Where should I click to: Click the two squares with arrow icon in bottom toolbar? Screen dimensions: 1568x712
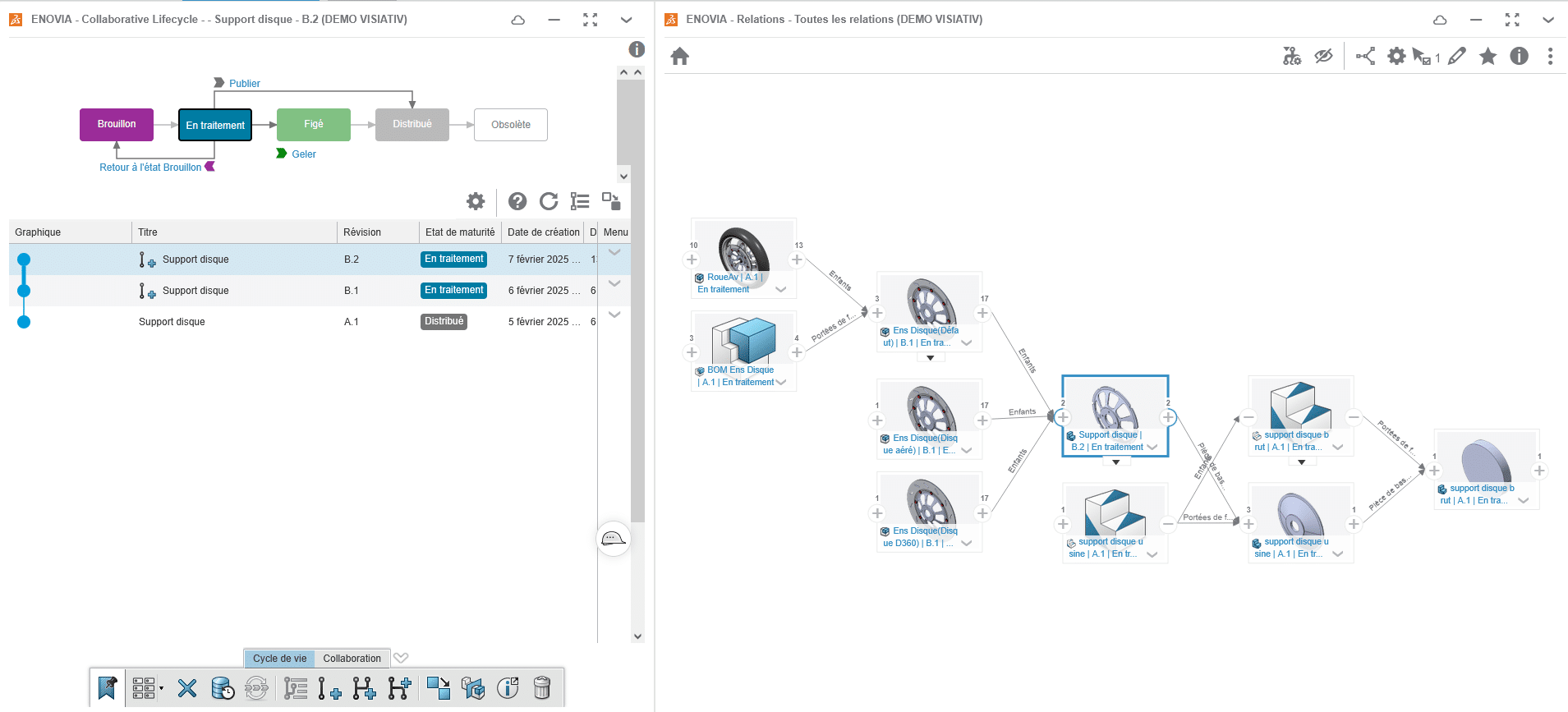[439, 688]
